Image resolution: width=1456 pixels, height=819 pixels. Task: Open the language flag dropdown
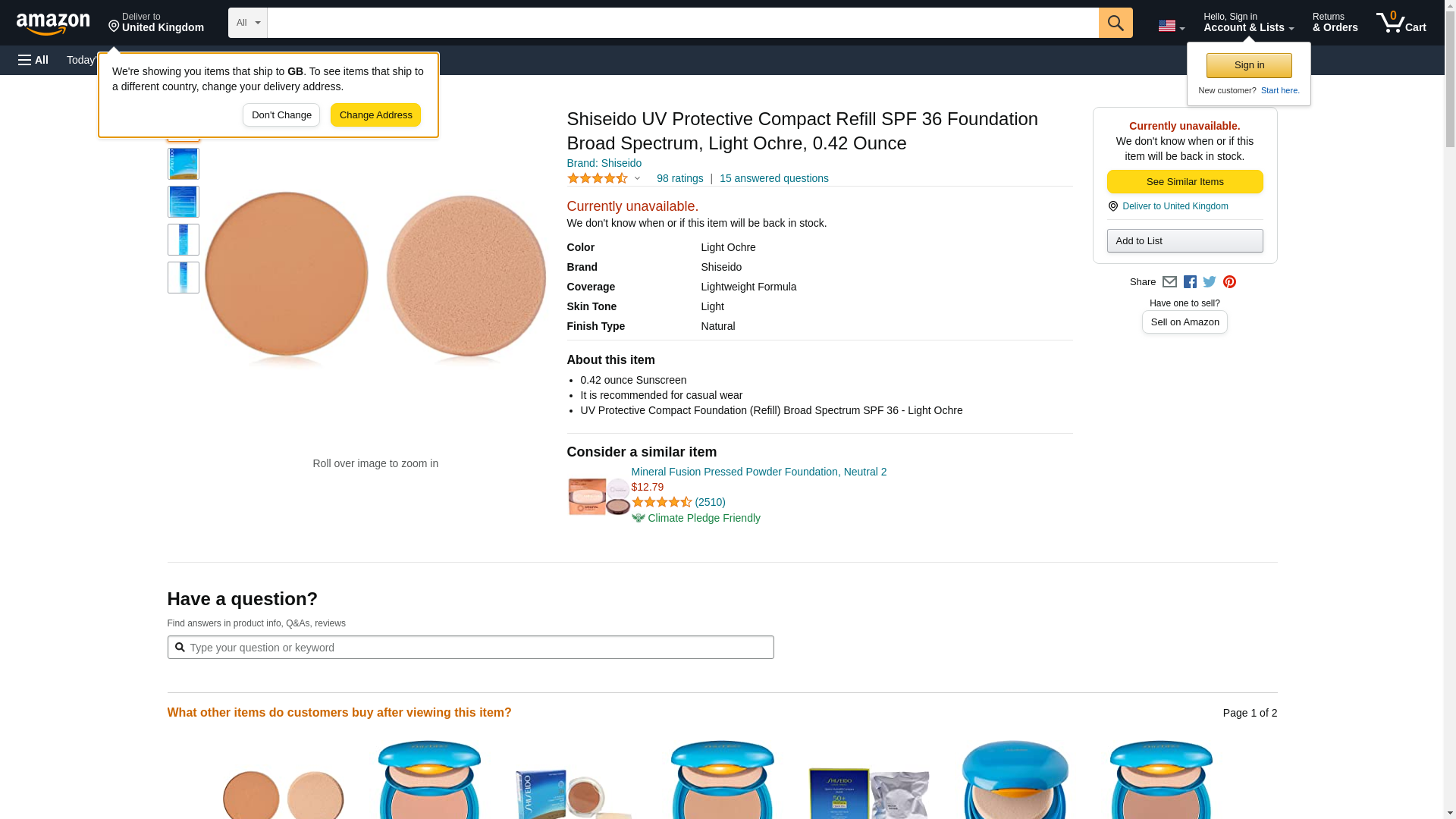(1171, 26)
